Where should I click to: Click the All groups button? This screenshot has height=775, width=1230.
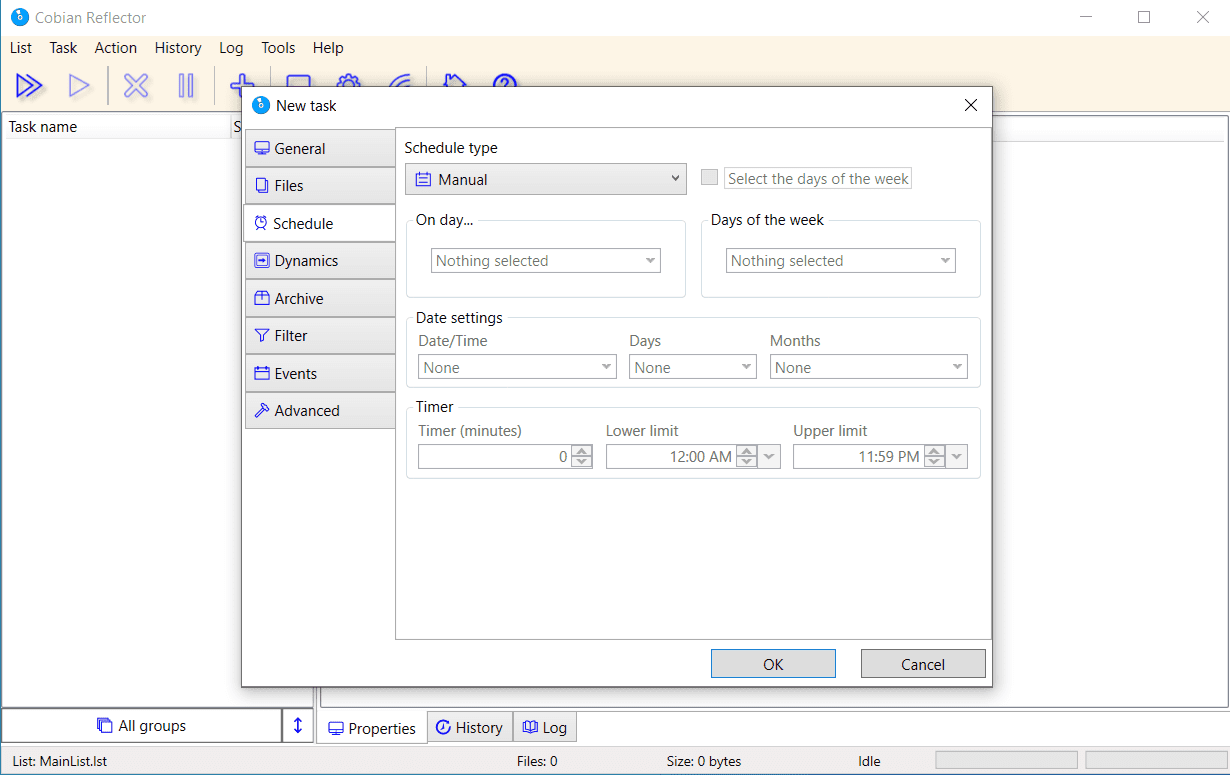[142, 726]
